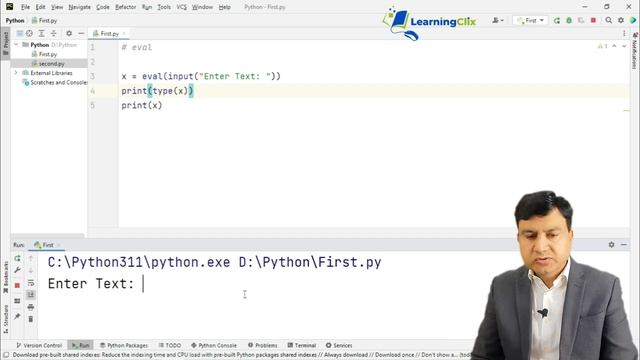Go to previous highlighted error arrow

pos(614,46)
